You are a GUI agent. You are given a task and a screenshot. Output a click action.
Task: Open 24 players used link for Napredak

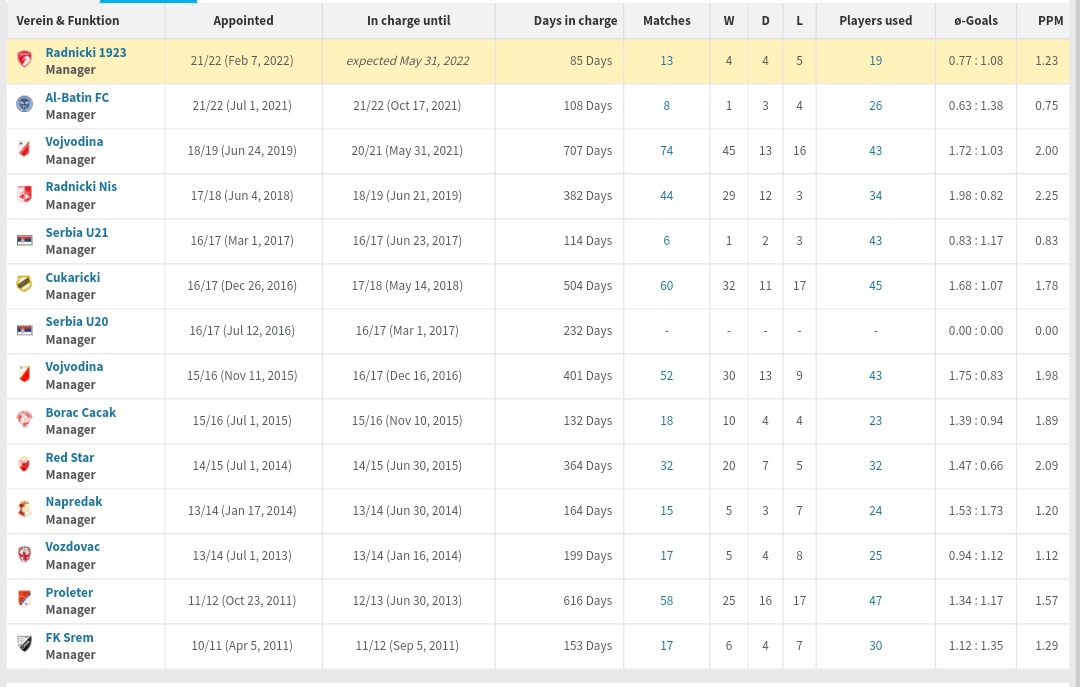[875, 511]
